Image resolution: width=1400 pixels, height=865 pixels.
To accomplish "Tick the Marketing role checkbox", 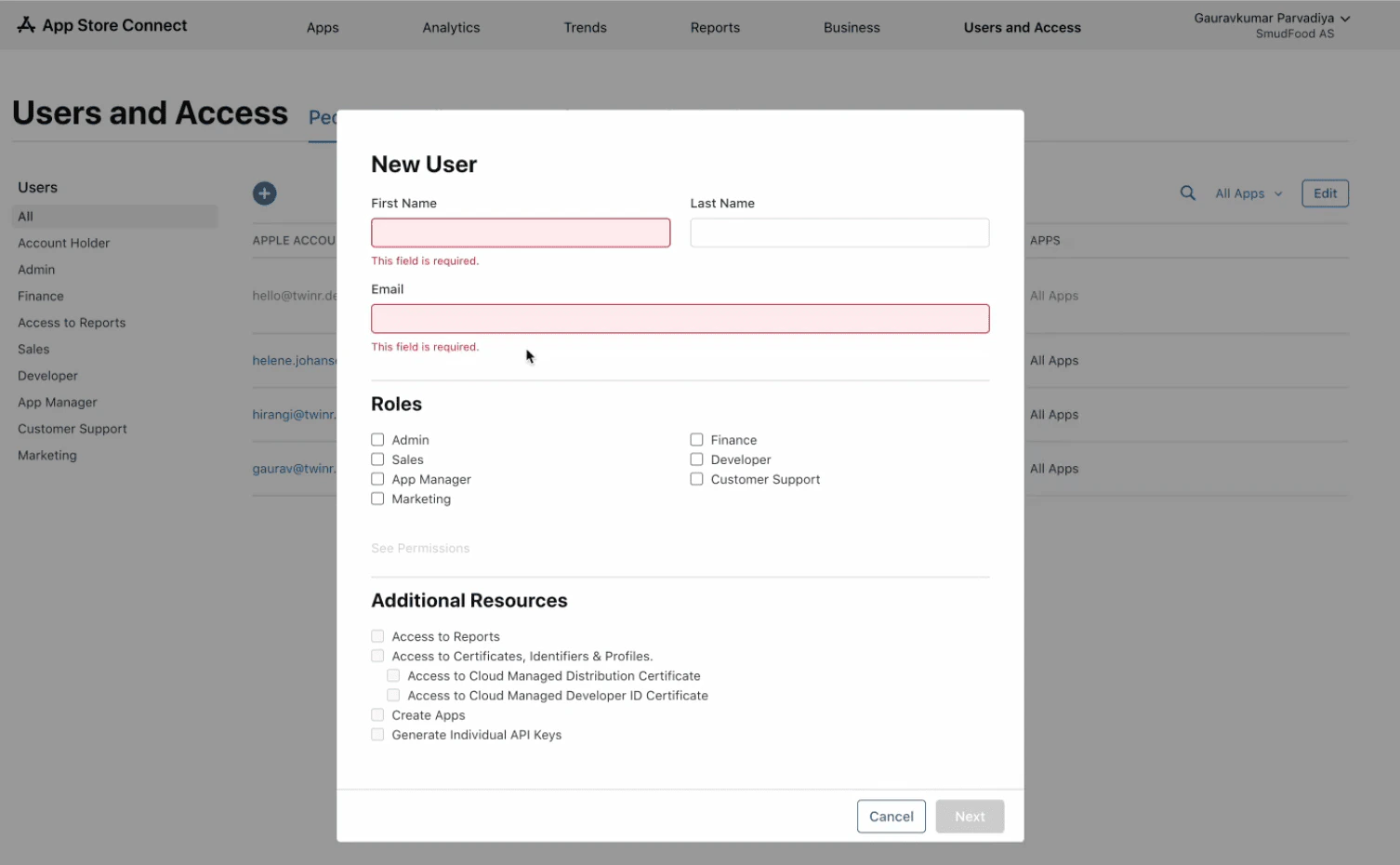I will [x=377, y=499].
